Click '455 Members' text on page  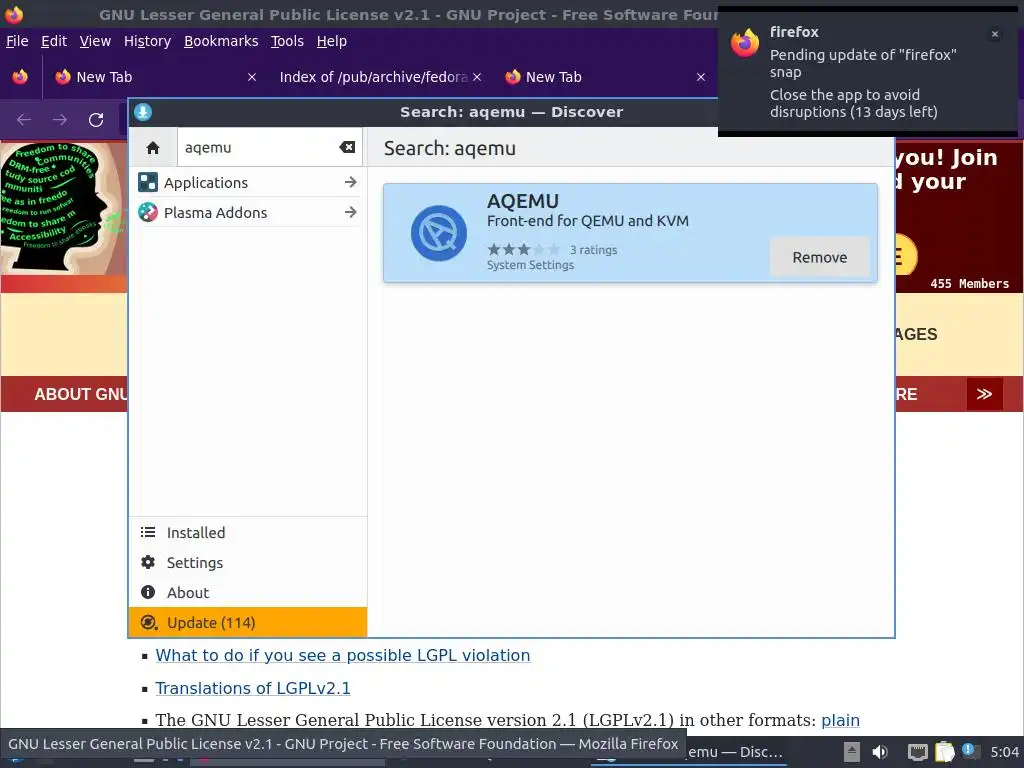(969, 283)
